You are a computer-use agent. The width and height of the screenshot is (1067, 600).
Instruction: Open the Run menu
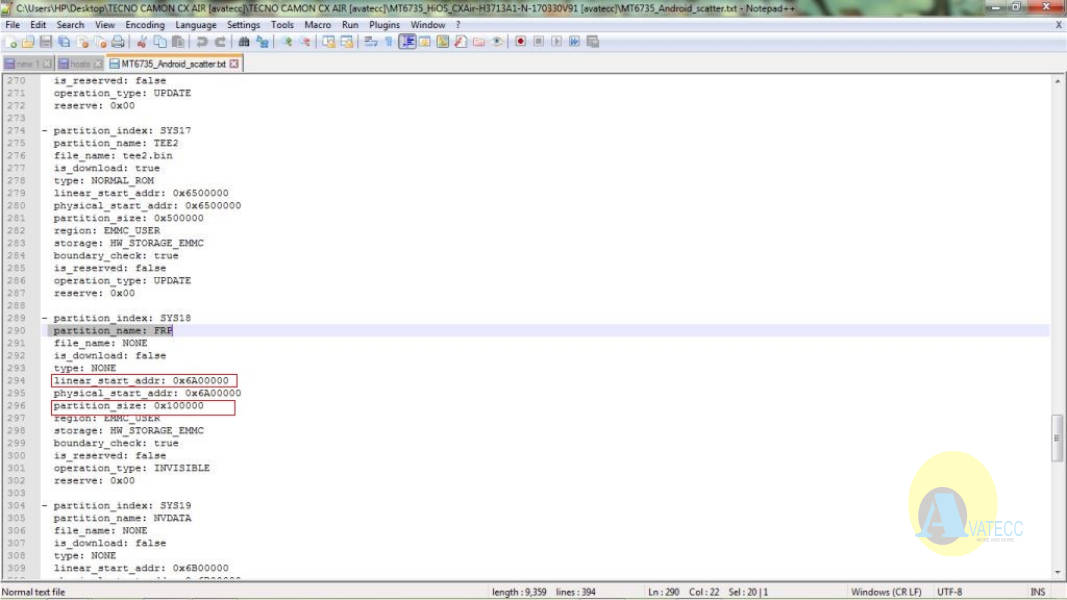350,24
